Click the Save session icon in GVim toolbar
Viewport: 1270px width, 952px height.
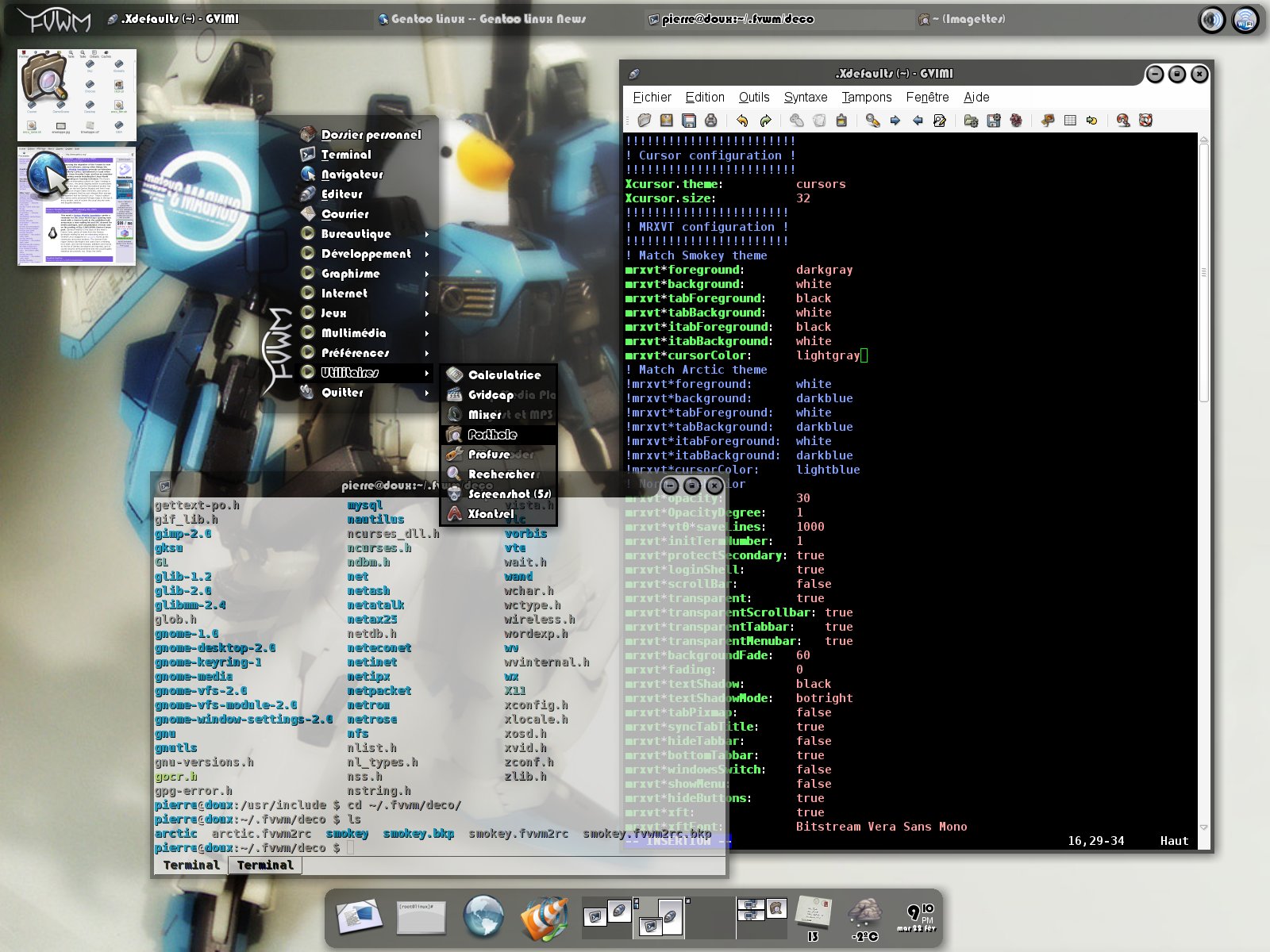click(994, 121)
